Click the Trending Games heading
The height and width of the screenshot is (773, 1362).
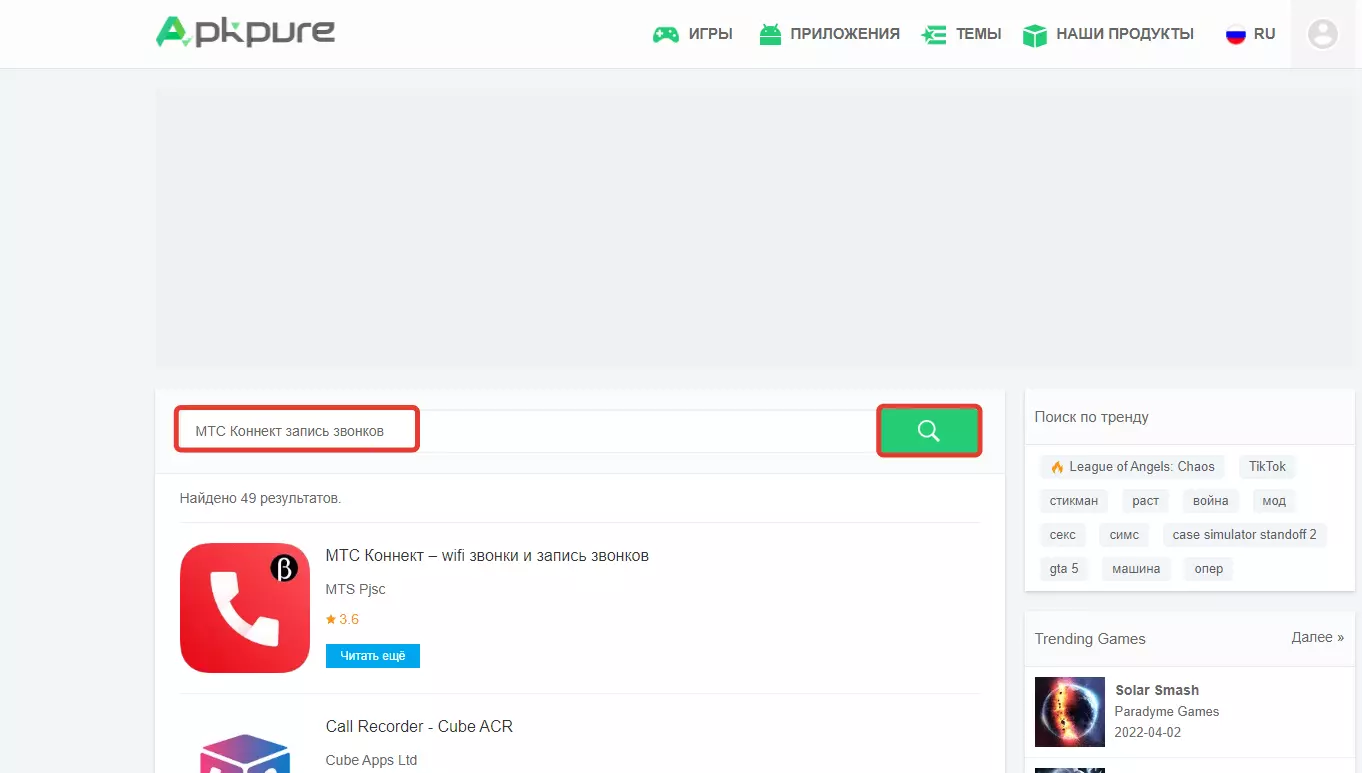tap(1090, 639)
